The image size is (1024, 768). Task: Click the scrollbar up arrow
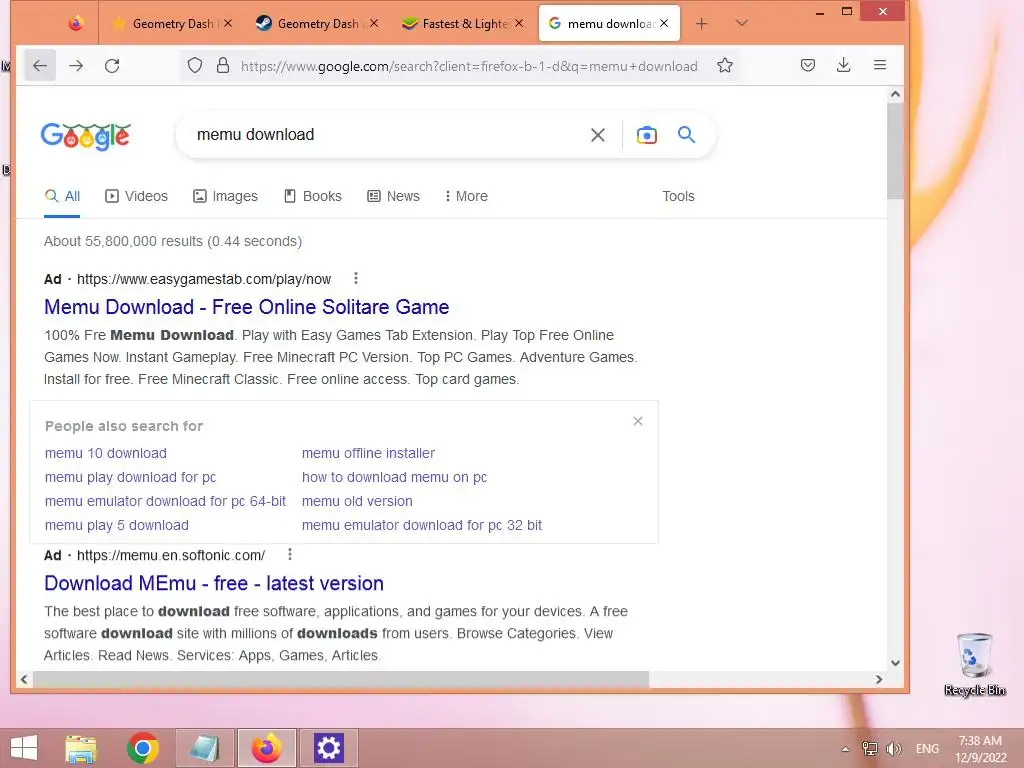point(895,94)
